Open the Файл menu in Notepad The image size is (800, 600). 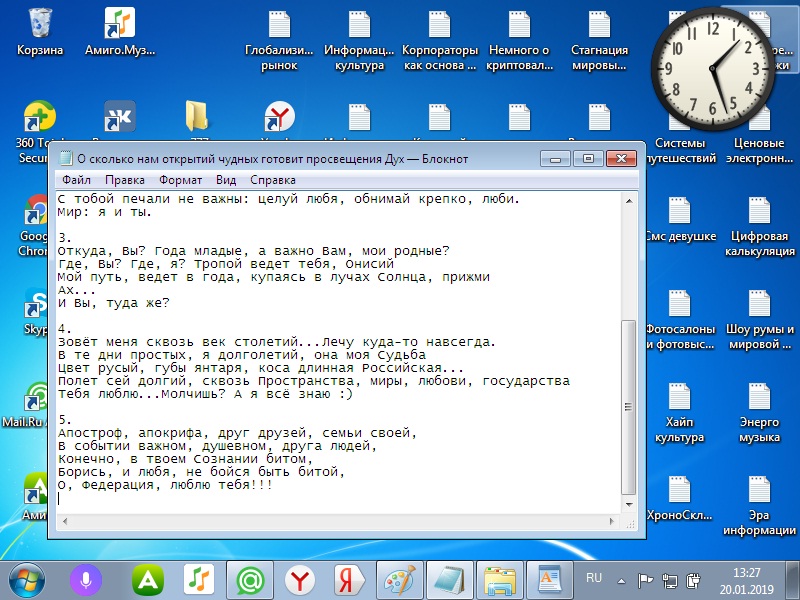click(x=77, y=180)
